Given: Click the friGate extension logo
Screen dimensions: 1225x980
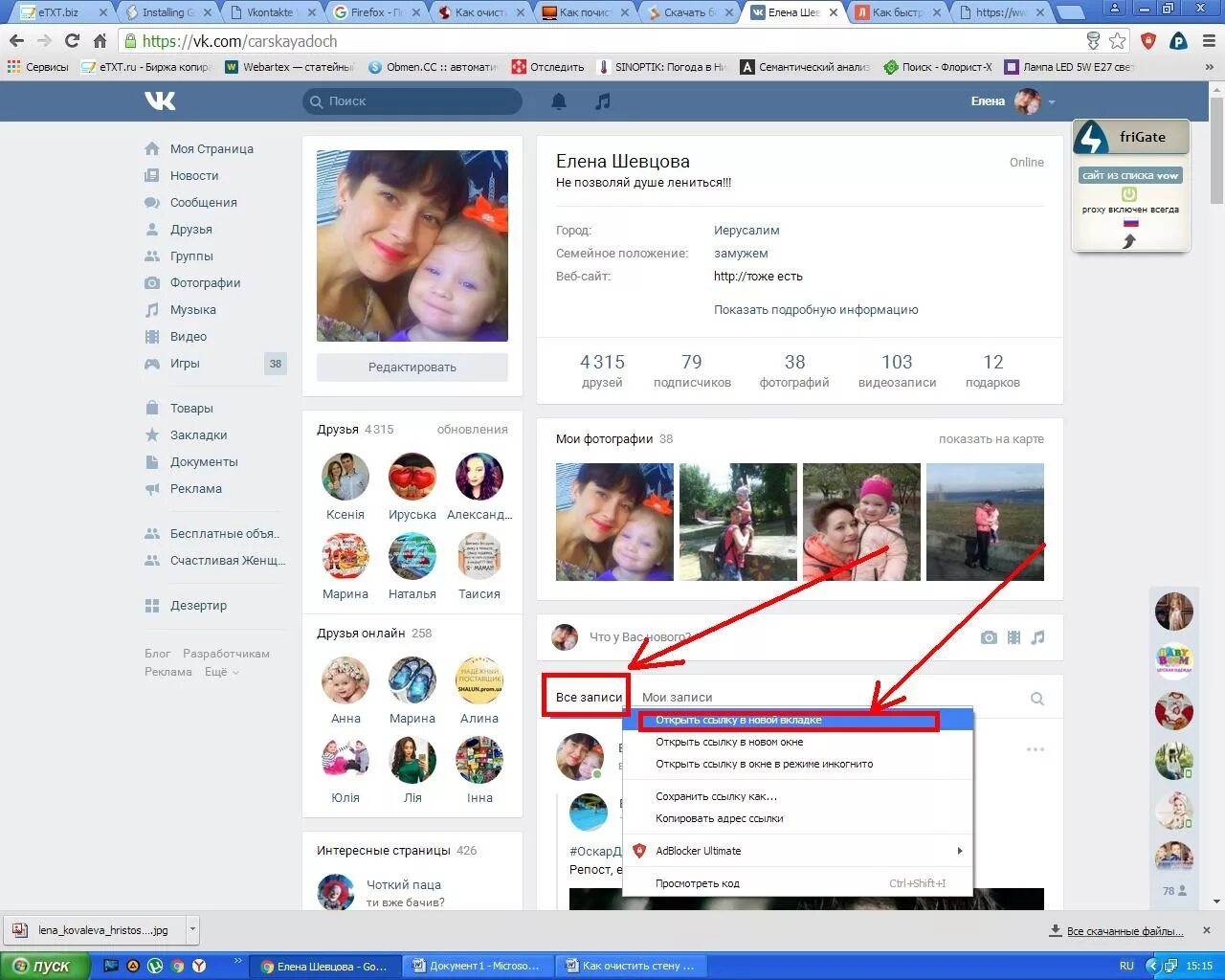Looking at the screenshot, I should tap(1091, 138).
